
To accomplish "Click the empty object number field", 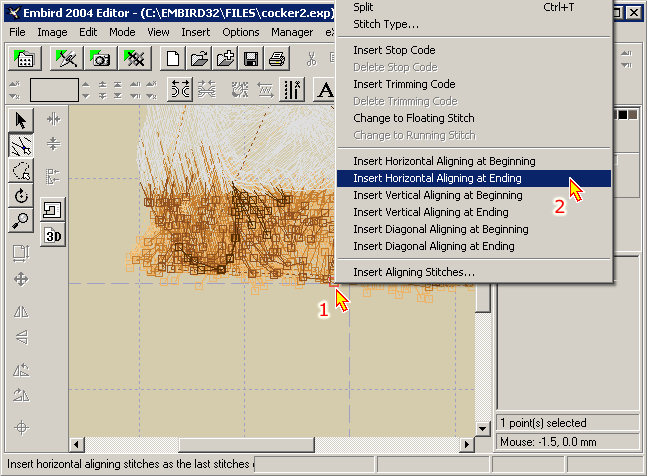I will (x=54, y=90).
